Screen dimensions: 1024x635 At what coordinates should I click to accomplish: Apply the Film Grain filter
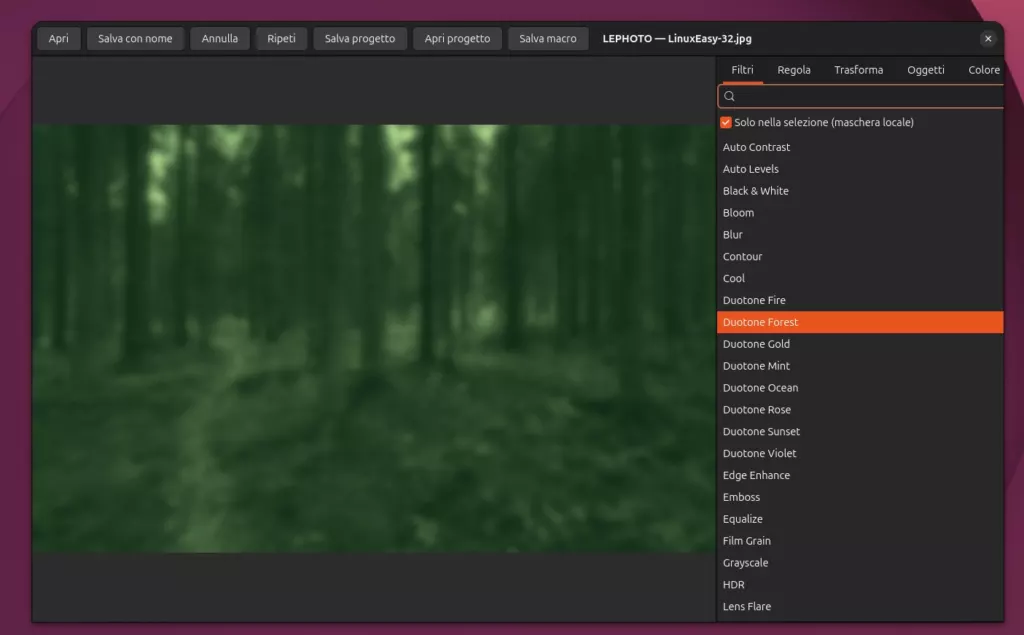[x=860, y=542]
